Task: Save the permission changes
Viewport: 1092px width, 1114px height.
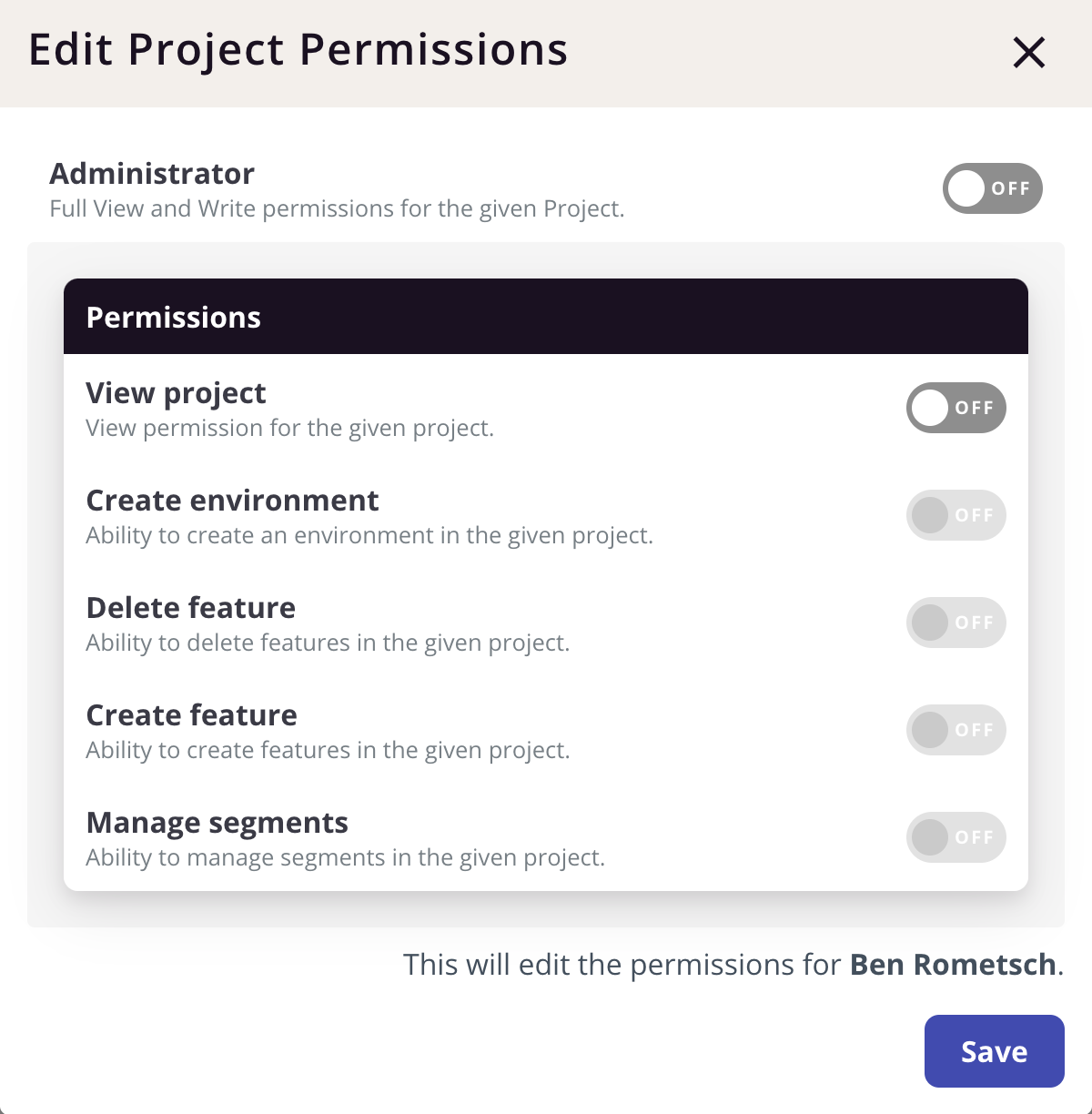Action: [994, 1051]
